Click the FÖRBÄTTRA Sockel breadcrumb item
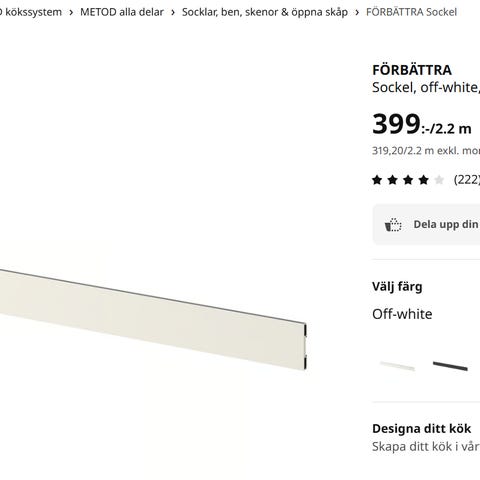Viewport: 480px width, 480px height. click(x=411, y=12)
